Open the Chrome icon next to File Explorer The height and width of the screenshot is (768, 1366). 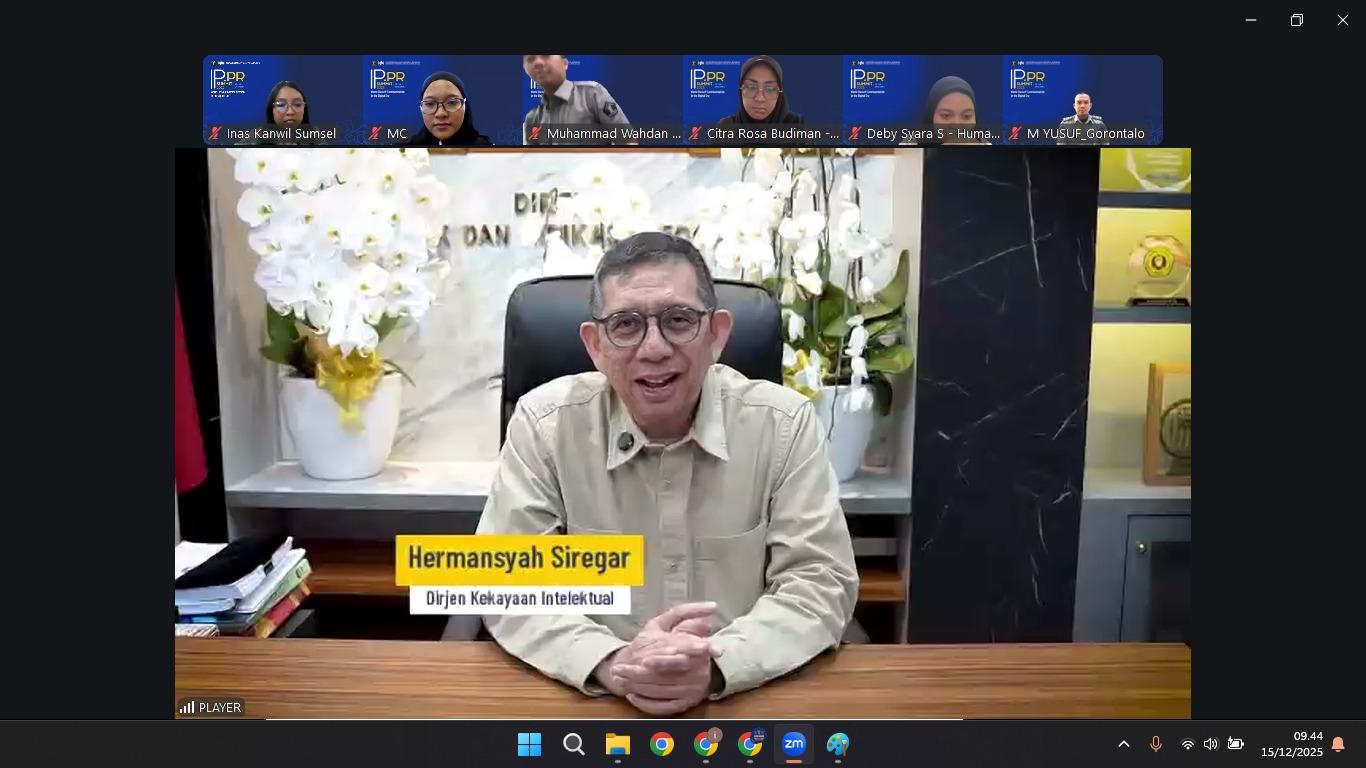coord(661,744)
